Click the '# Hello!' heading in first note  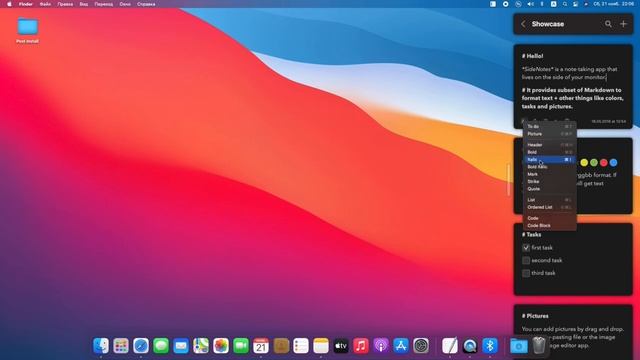pyautogui.click(x=532, y=56)
